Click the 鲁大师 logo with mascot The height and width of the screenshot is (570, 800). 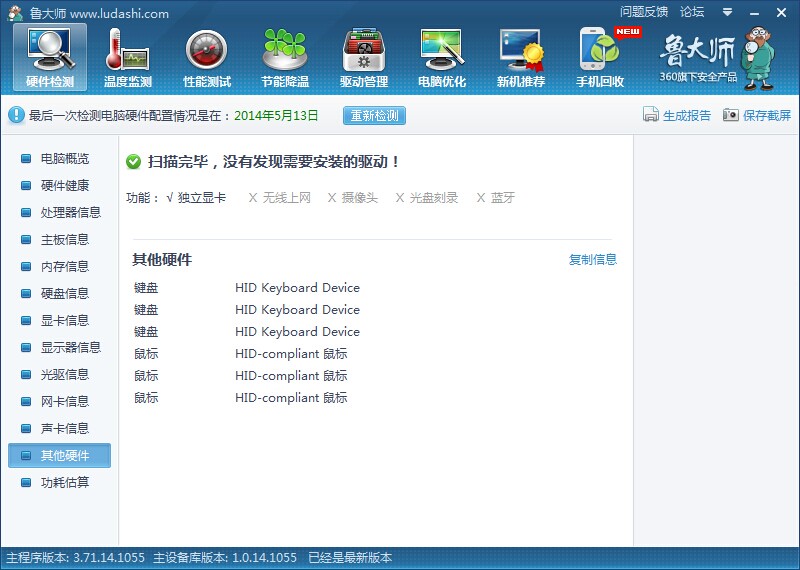coord(716,58)
